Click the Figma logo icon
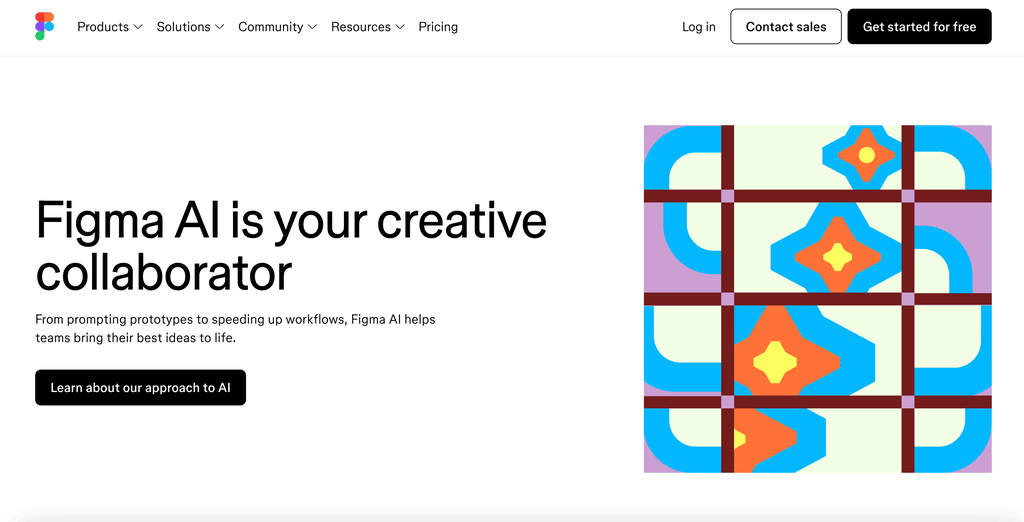 [x=44, y=27]
